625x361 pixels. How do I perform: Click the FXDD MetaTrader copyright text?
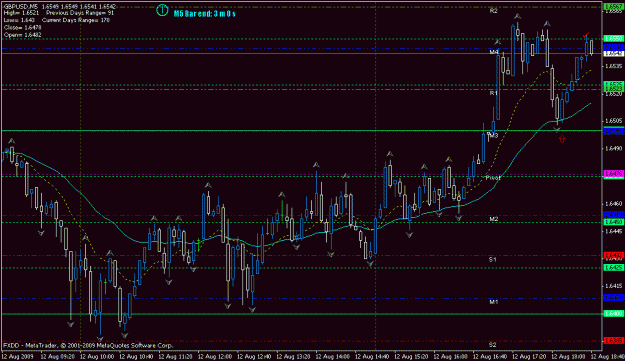88,346
